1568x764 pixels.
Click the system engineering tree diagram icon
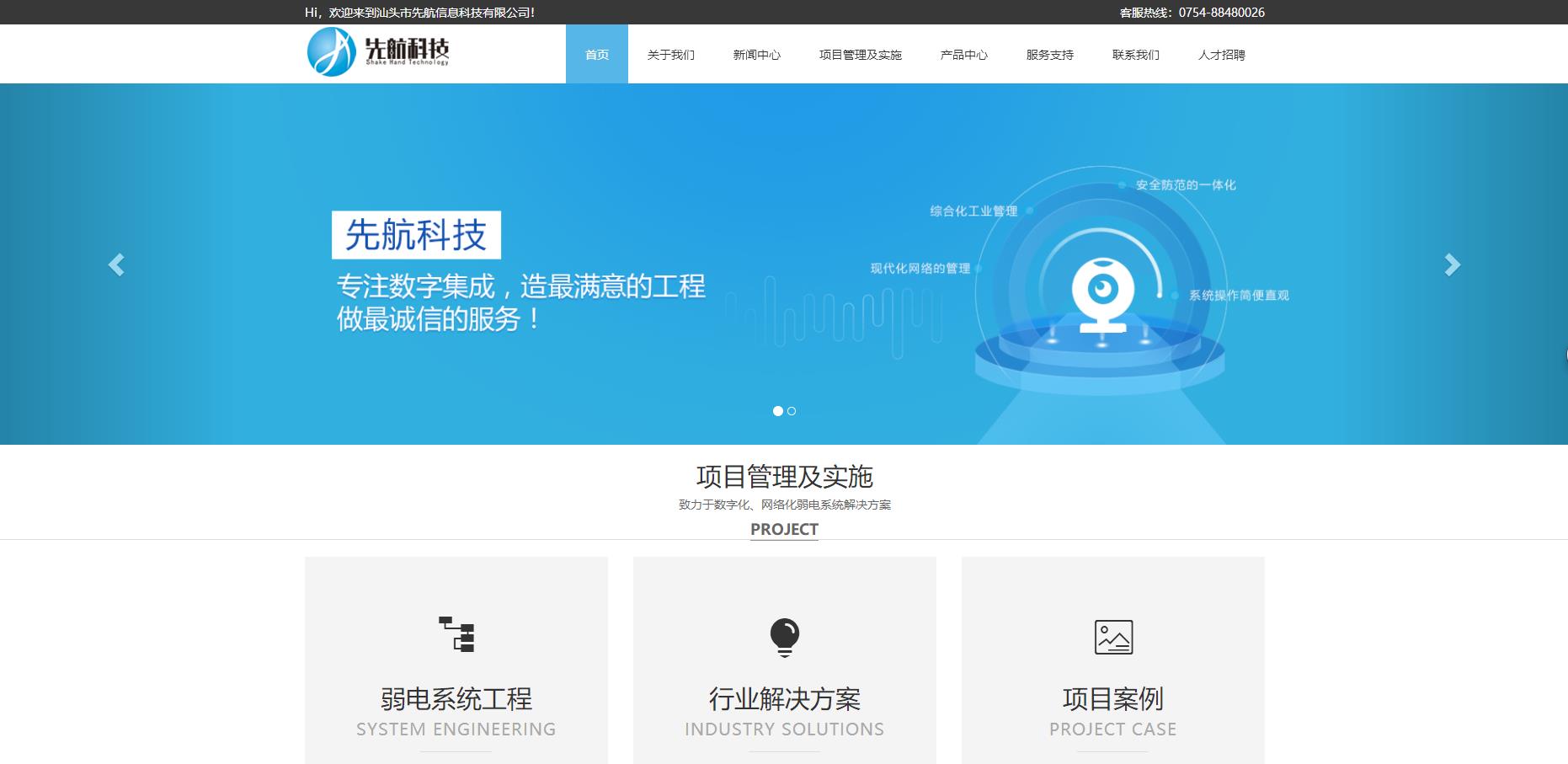[456, 635]
